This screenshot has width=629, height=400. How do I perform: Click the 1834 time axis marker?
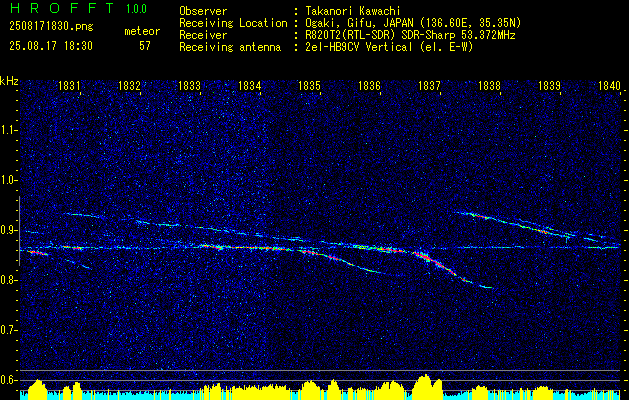click(x=250, y=85)
